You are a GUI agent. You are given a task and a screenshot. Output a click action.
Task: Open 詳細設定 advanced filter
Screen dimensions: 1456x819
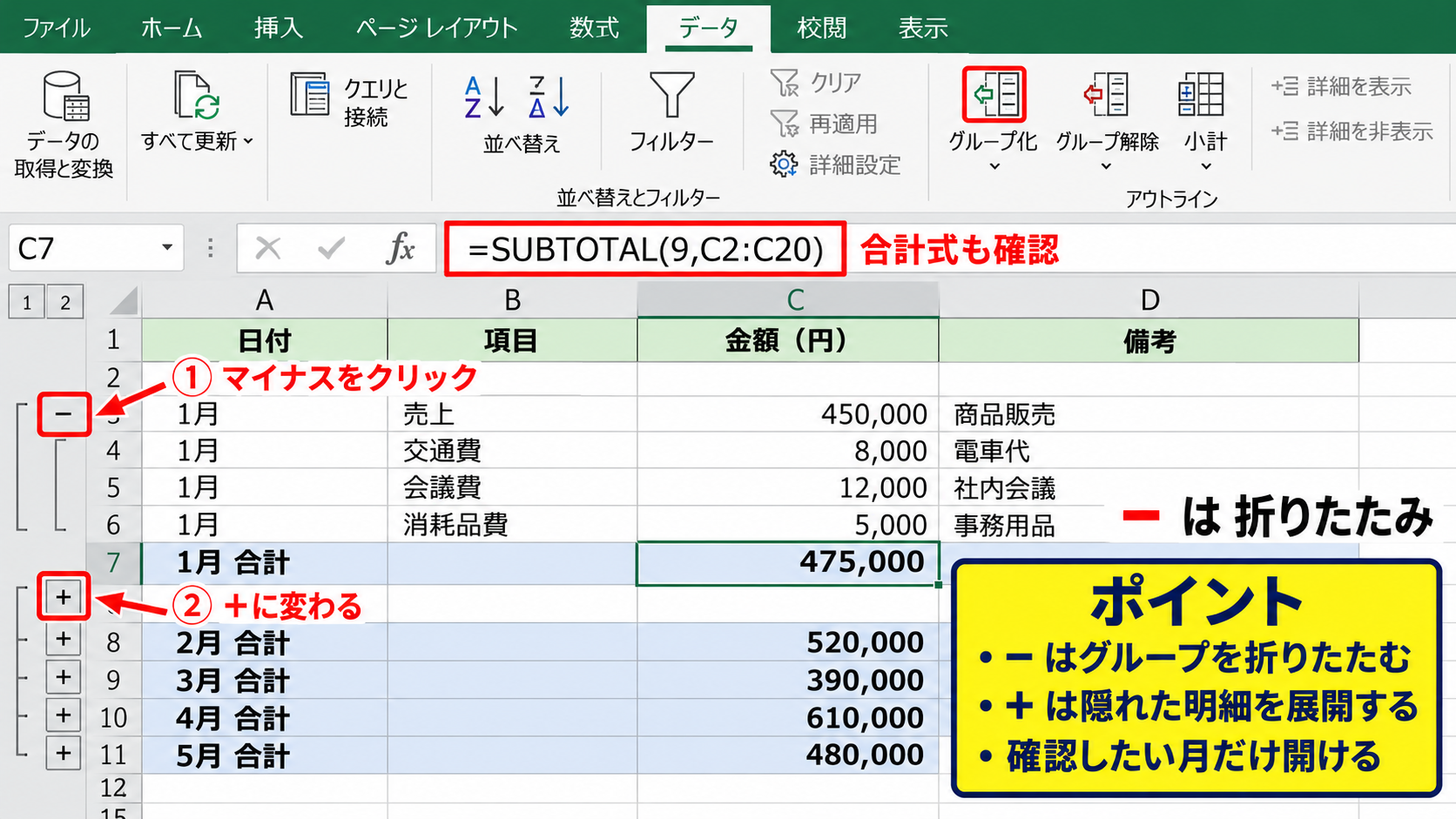pyautogui.click(x=835, y=164)
